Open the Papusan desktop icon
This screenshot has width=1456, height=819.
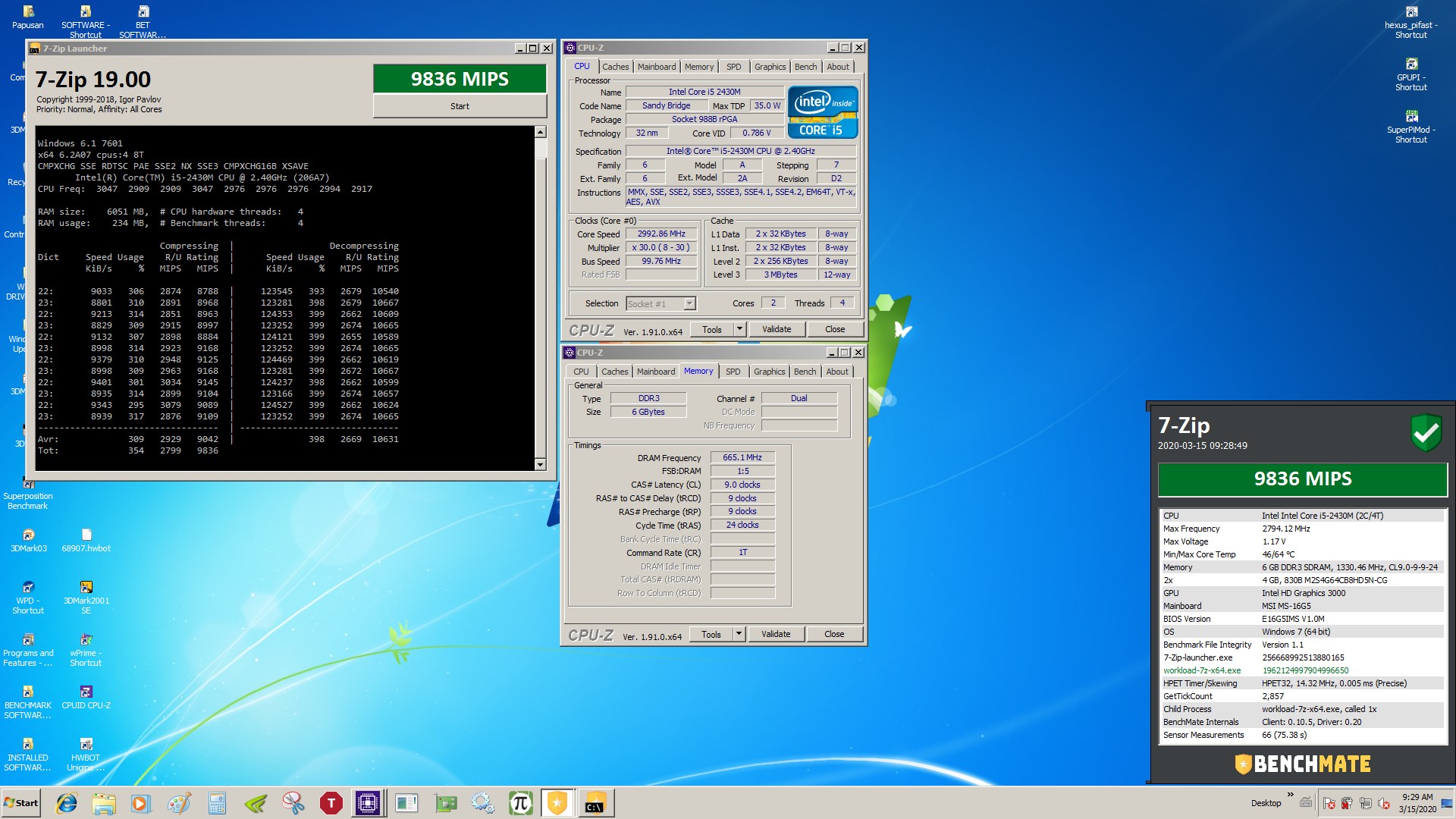click(28, 17)
